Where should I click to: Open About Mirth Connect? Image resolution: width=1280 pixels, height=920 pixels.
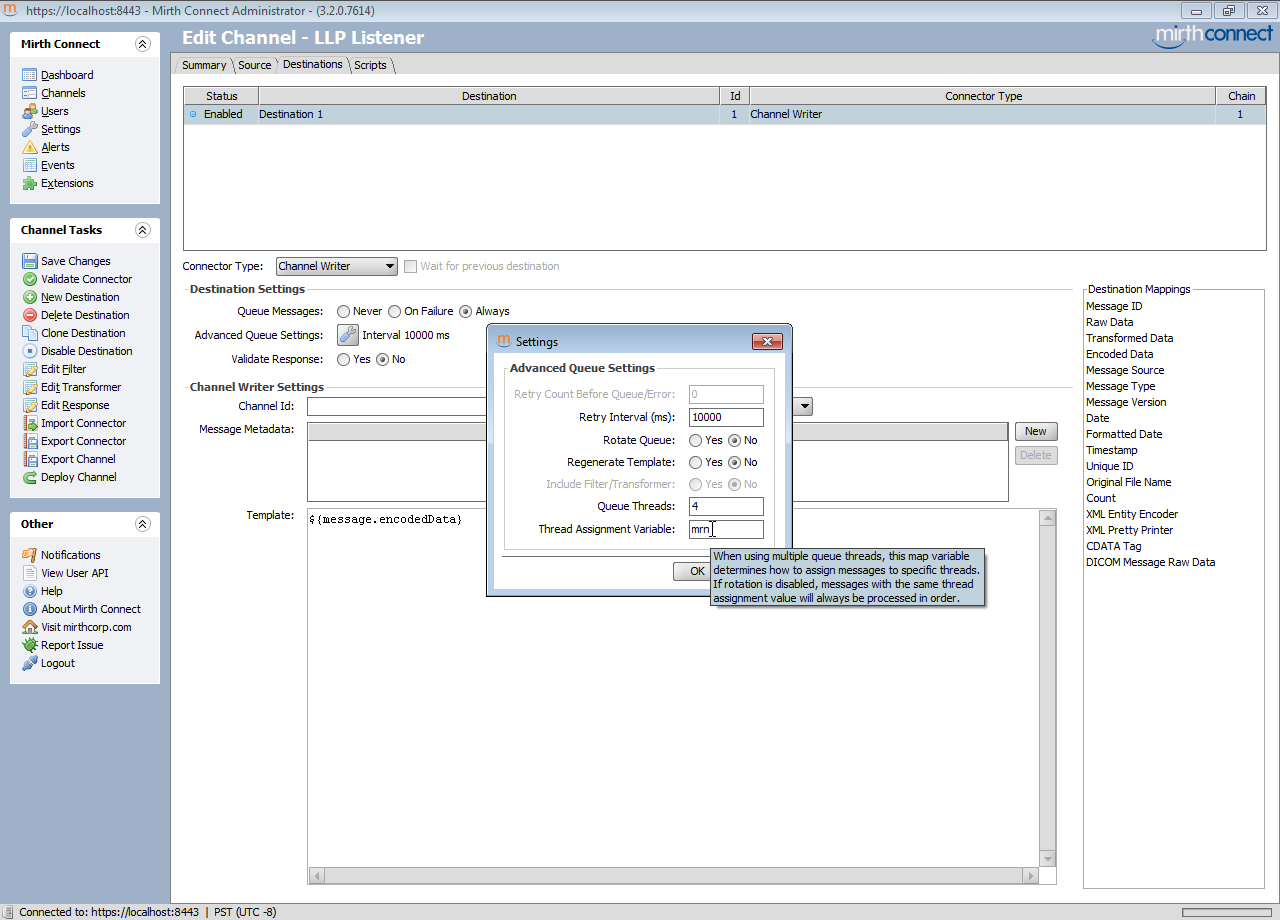(x=91, y=609)
